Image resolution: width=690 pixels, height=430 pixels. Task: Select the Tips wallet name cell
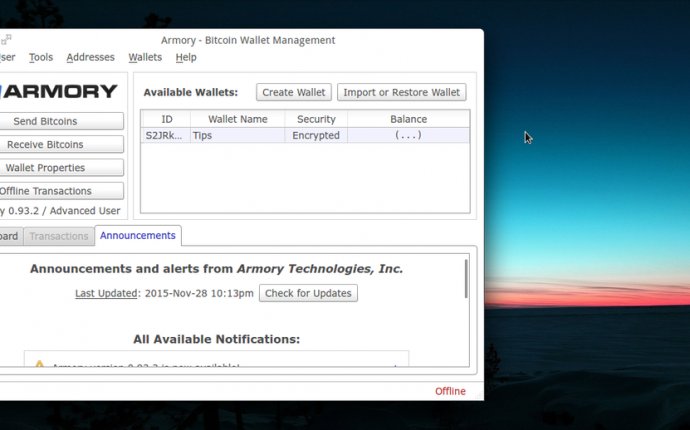(238, 135)
